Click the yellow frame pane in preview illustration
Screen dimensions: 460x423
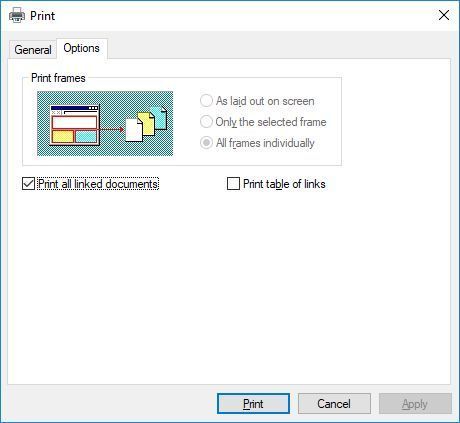coord(63,136)
